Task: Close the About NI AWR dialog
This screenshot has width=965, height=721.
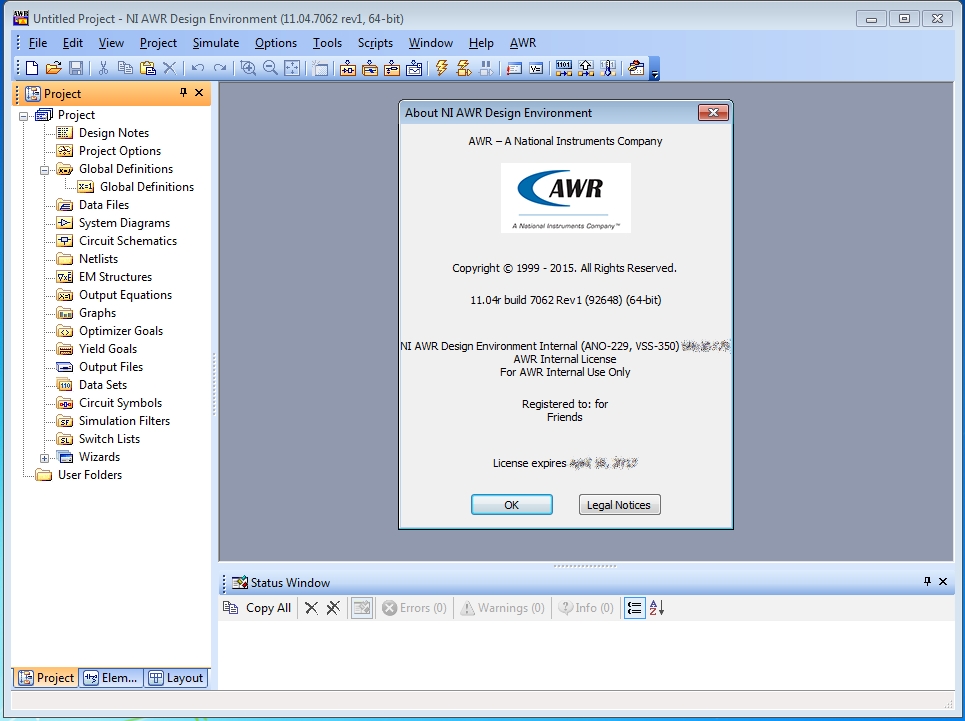Action: [x=713, y=113]
